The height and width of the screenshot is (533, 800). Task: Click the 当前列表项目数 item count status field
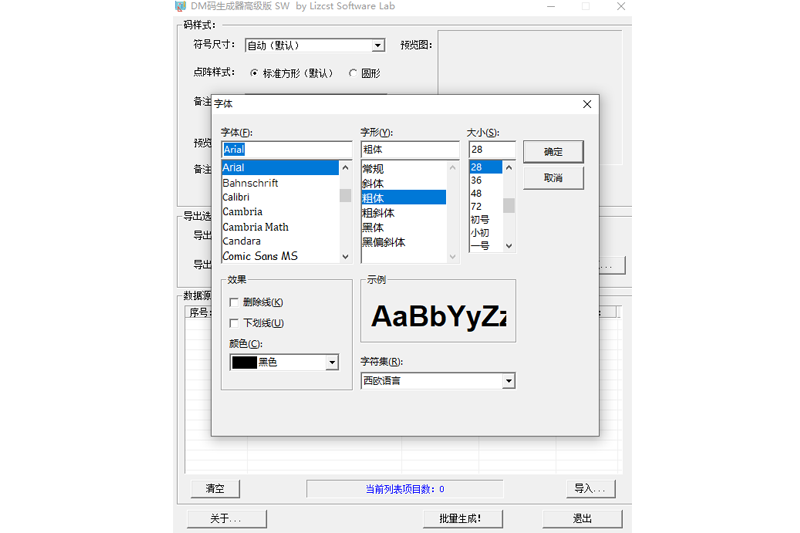[x=405, y=489]
